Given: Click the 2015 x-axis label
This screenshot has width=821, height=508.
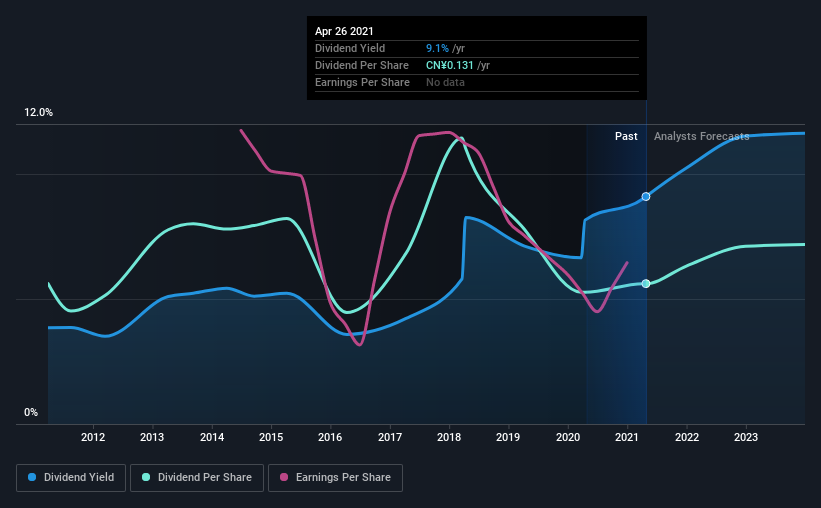Looking at the screenshot, I should pos(271,437).
